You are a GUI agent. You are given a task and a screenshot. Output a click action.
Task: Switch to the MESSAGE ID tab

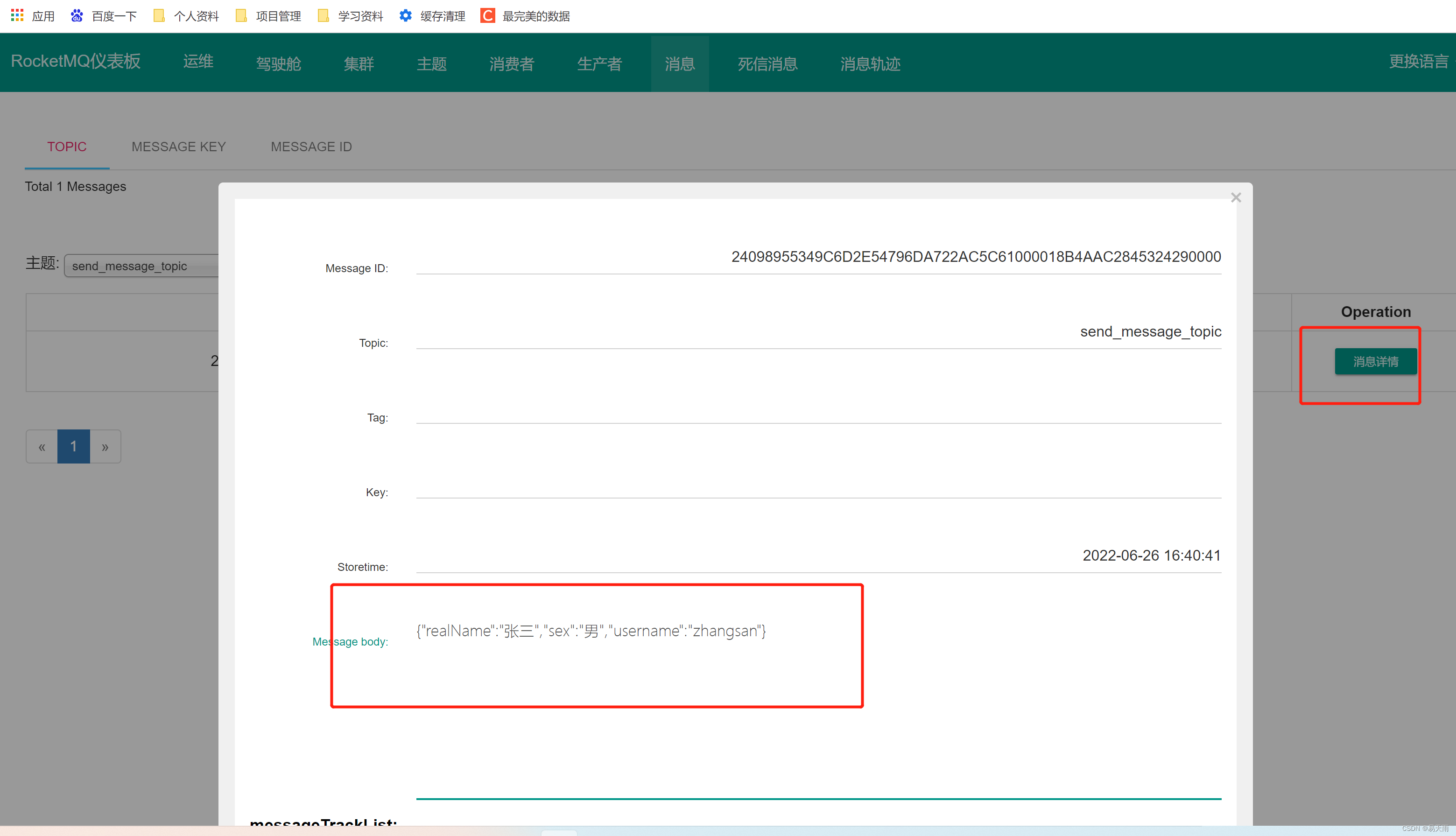pos(311,147)
